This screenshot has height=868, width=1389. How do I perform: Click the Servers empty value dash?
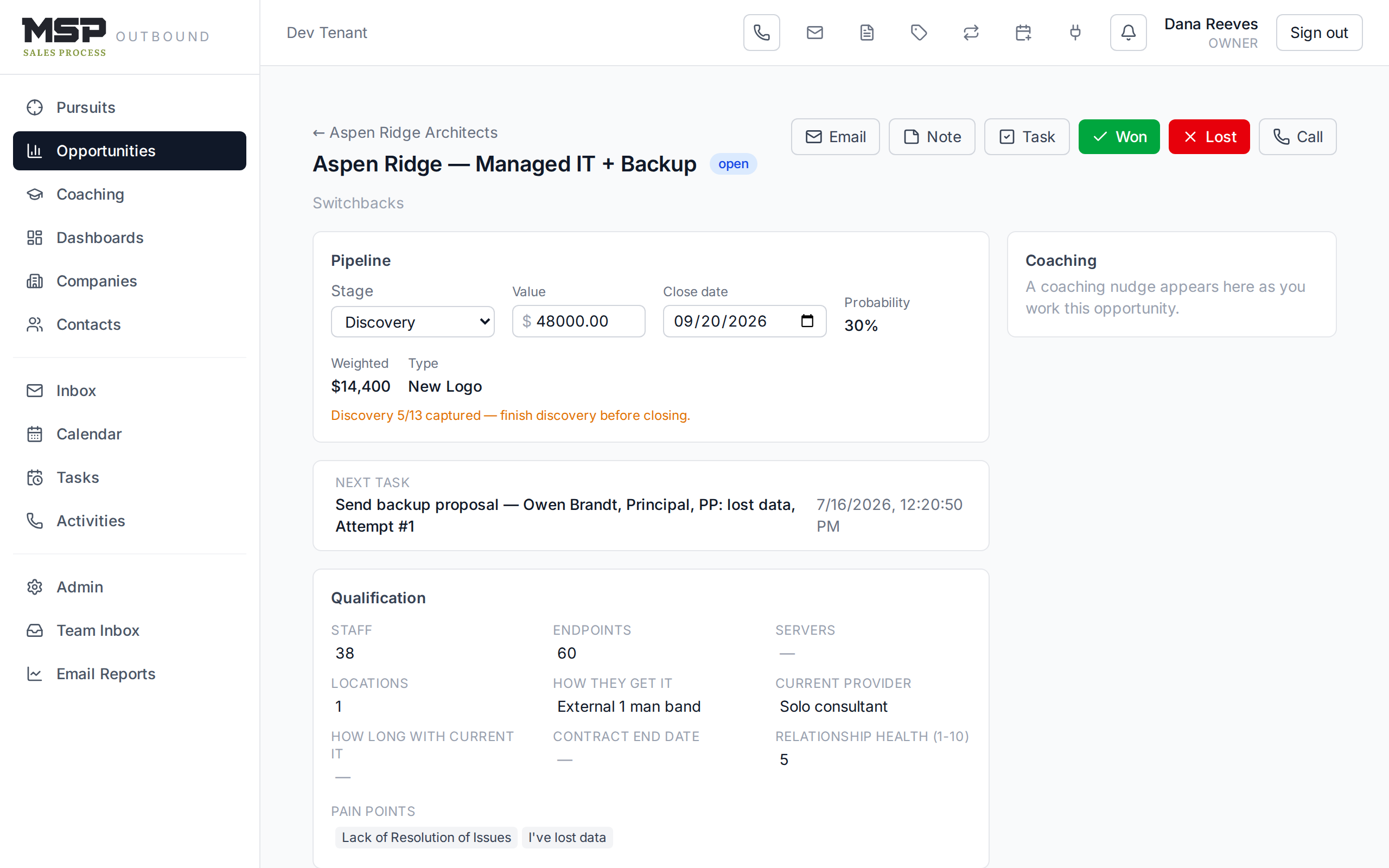[x=787, y=653]
